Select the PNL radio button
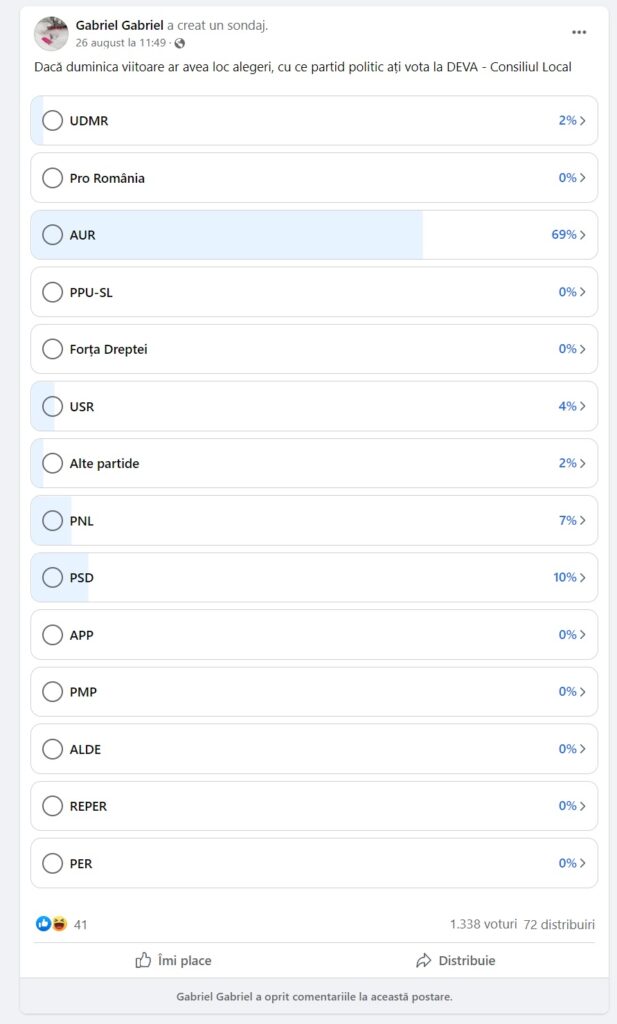 click(x=52, y=520)
